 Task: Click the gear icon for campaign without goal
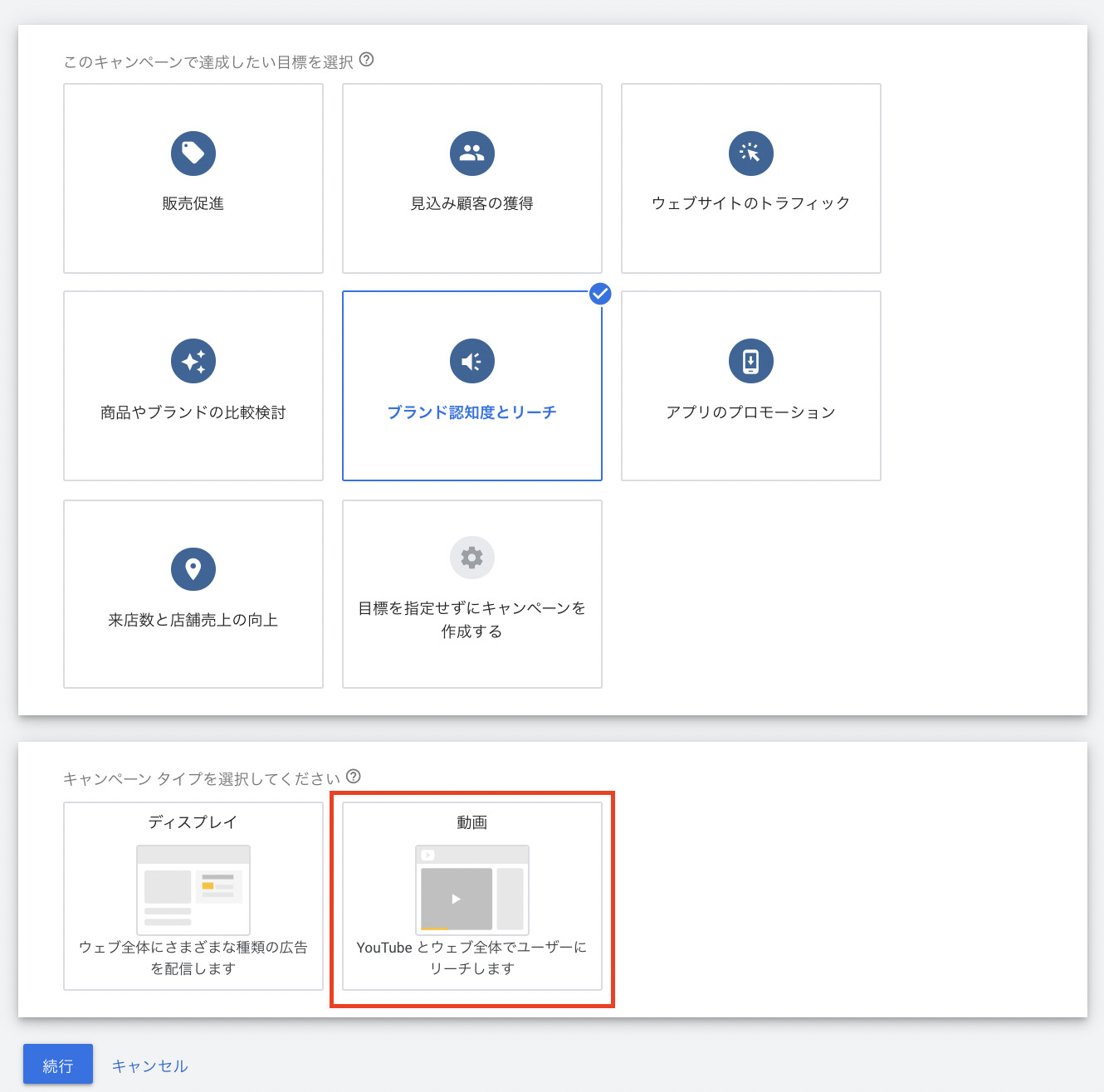coord(472,558)
